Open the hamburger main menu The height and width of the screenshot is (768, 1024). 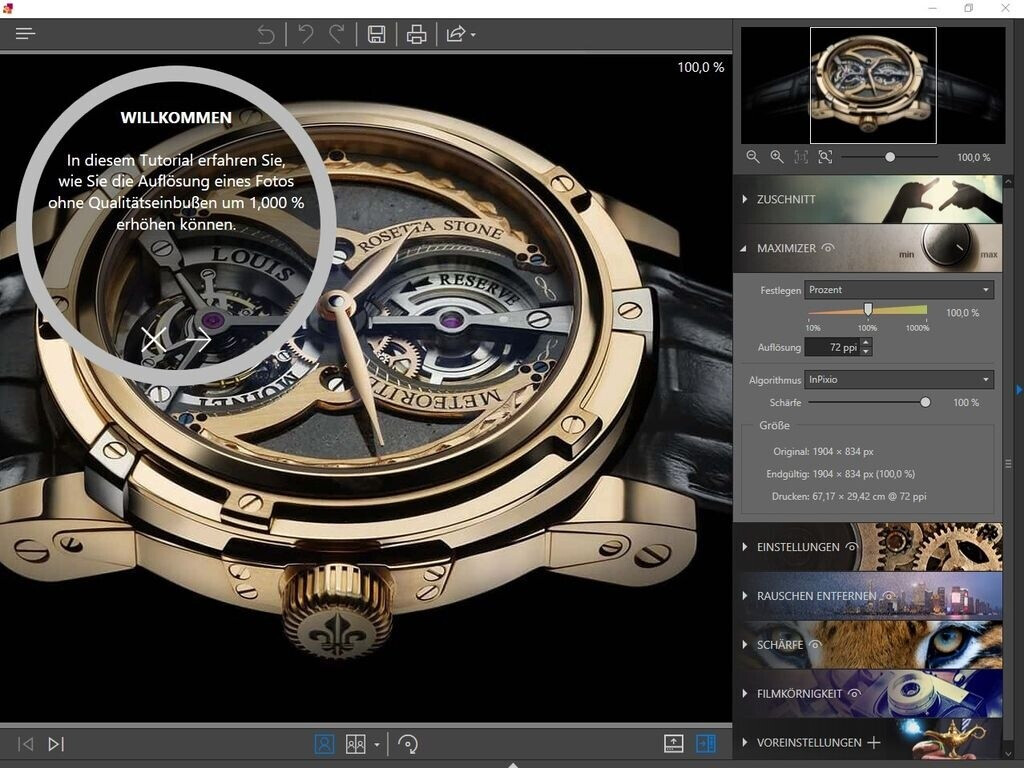(25, 34)
